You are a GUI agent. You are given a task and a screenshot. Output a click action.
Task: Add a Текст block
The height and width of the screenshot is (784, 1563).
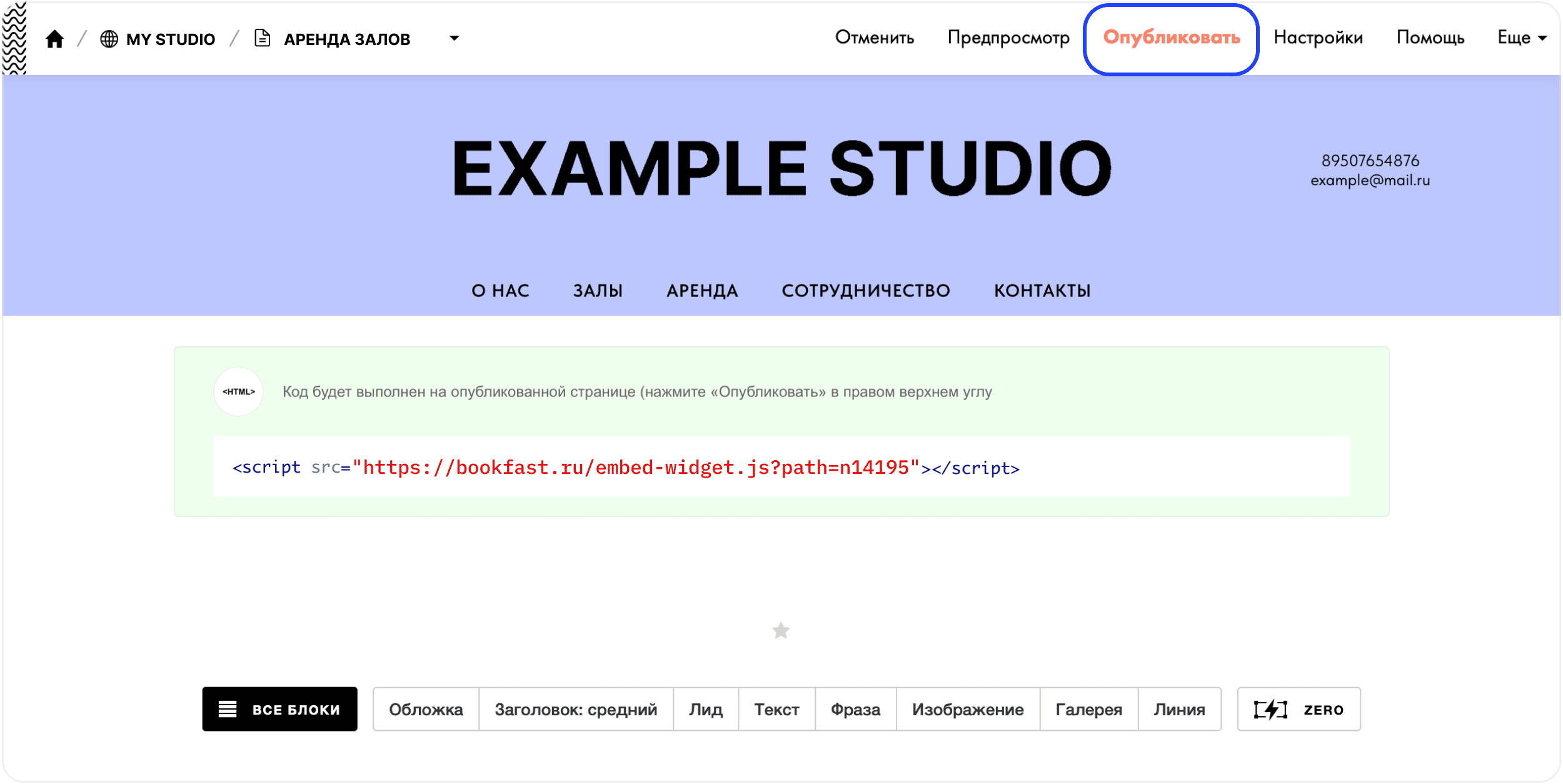click(x=776, y=710)
